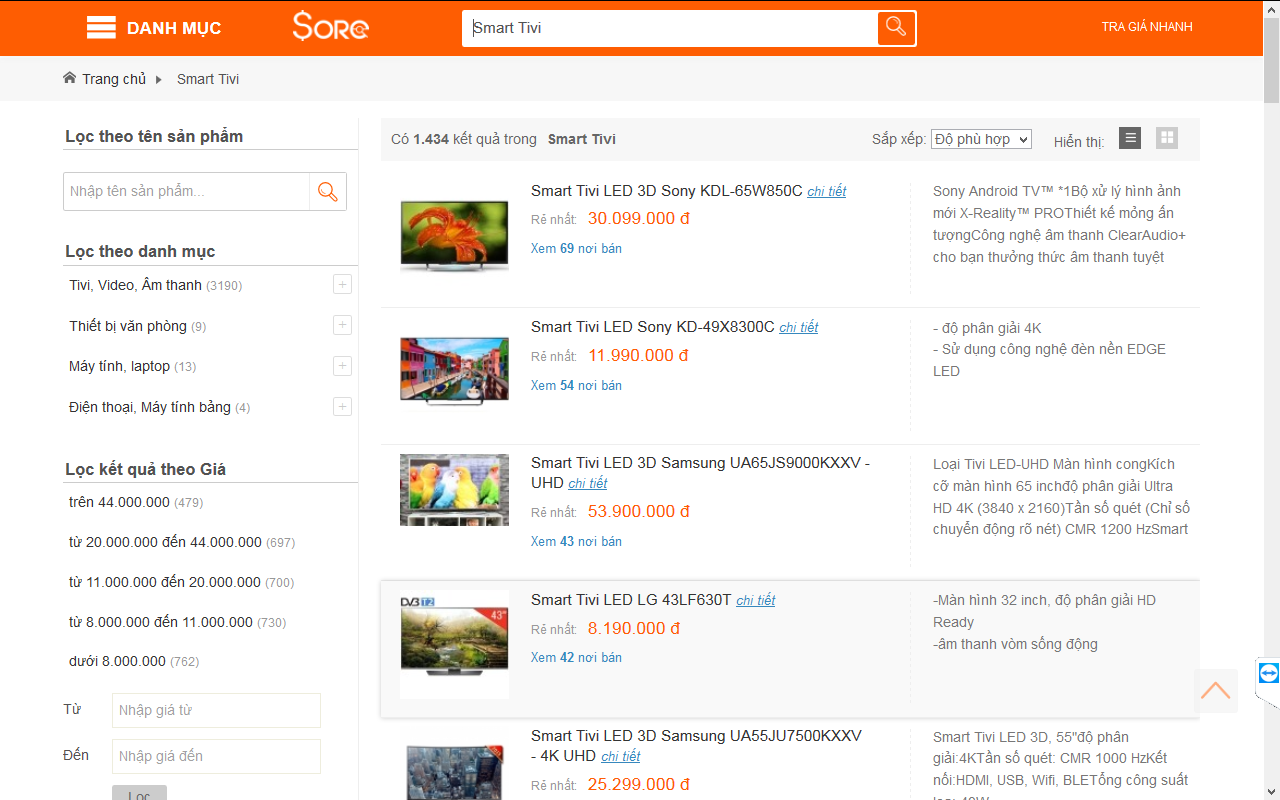The width and height of the screenshot is (1280, 800).
Task: Click Smart Tivi breadcrumb item
Action: pos(208,79)
